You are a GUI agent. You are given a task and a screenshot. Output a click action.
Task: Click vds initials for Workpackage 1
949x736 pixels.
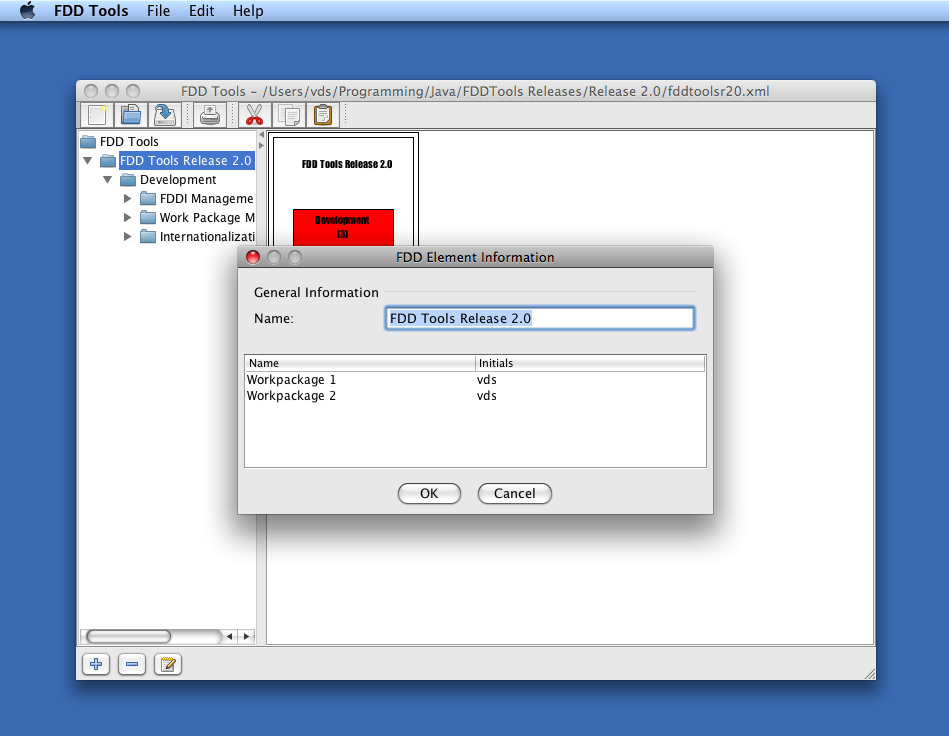coord(487,380)
